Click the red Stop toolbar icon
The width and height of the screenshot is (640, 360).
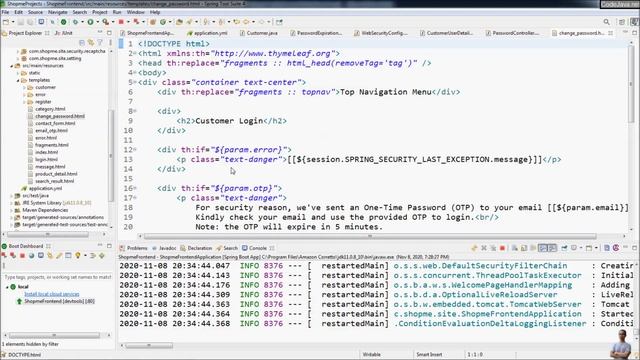[x=121, y=22]
